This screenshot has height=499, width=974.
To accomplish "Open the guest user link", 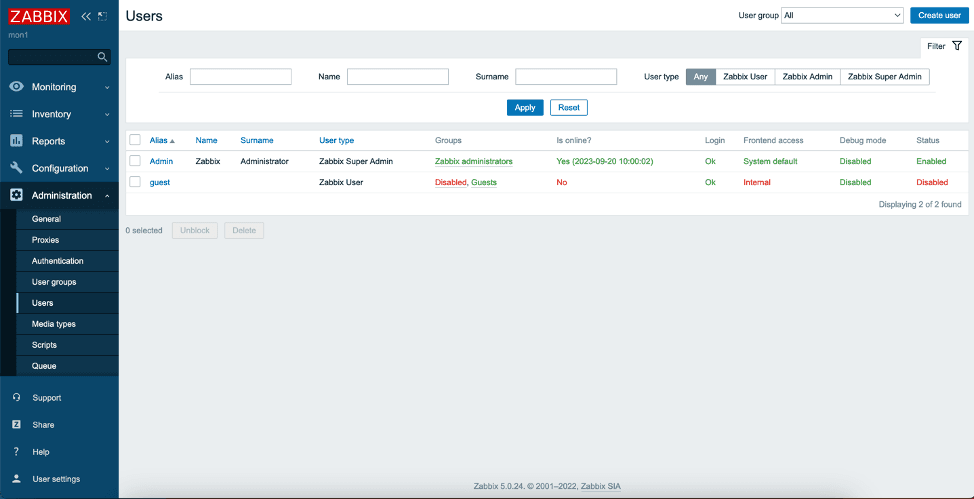I will coord(160,182).
